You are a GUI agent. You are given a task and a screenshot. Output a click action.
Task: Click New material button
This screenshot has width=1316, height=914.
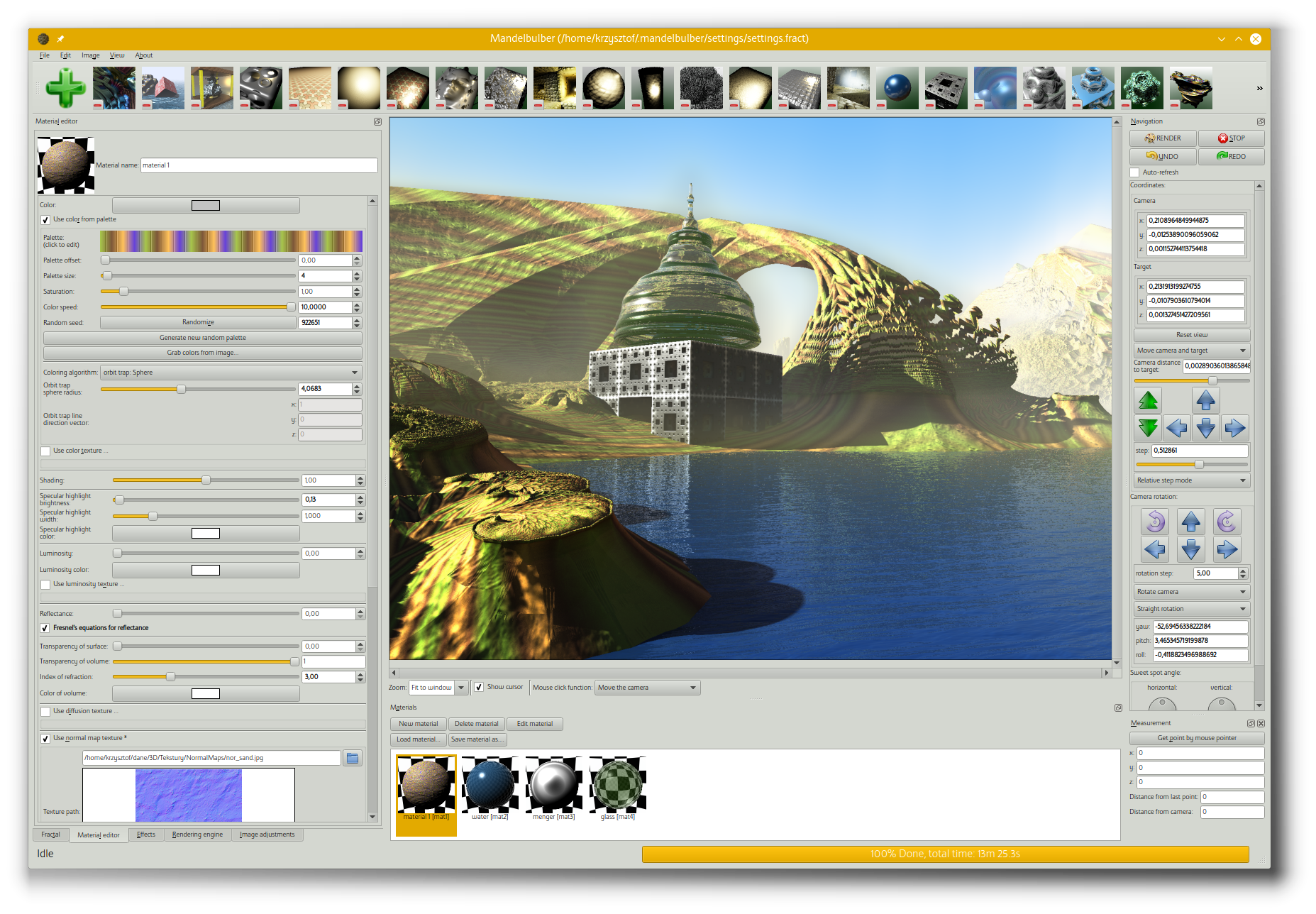[x=419, y=724]
